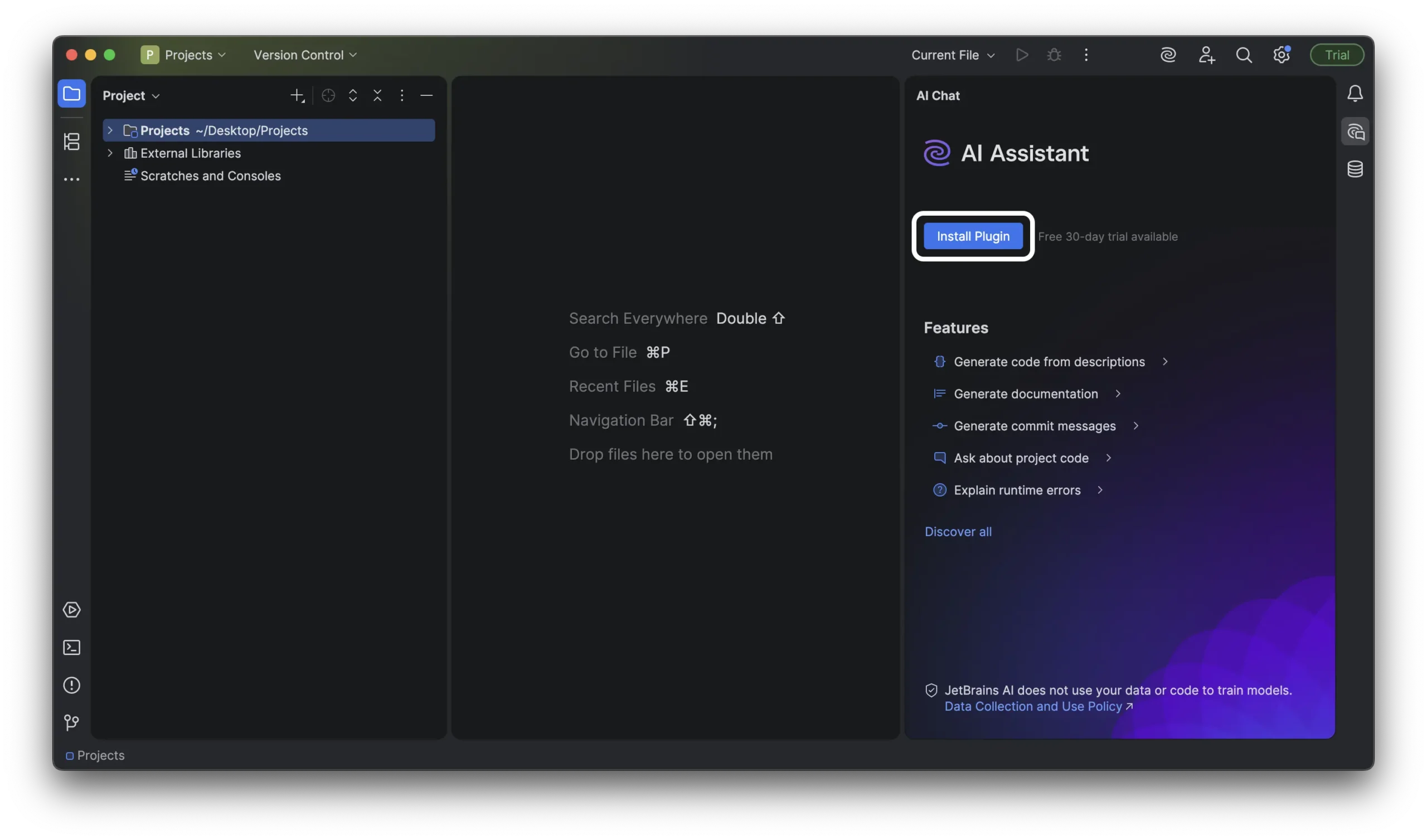This screenshot has height=840, width=1427.
Task: Start debugging with the bug icon
Action: [x=1054, y=55]
